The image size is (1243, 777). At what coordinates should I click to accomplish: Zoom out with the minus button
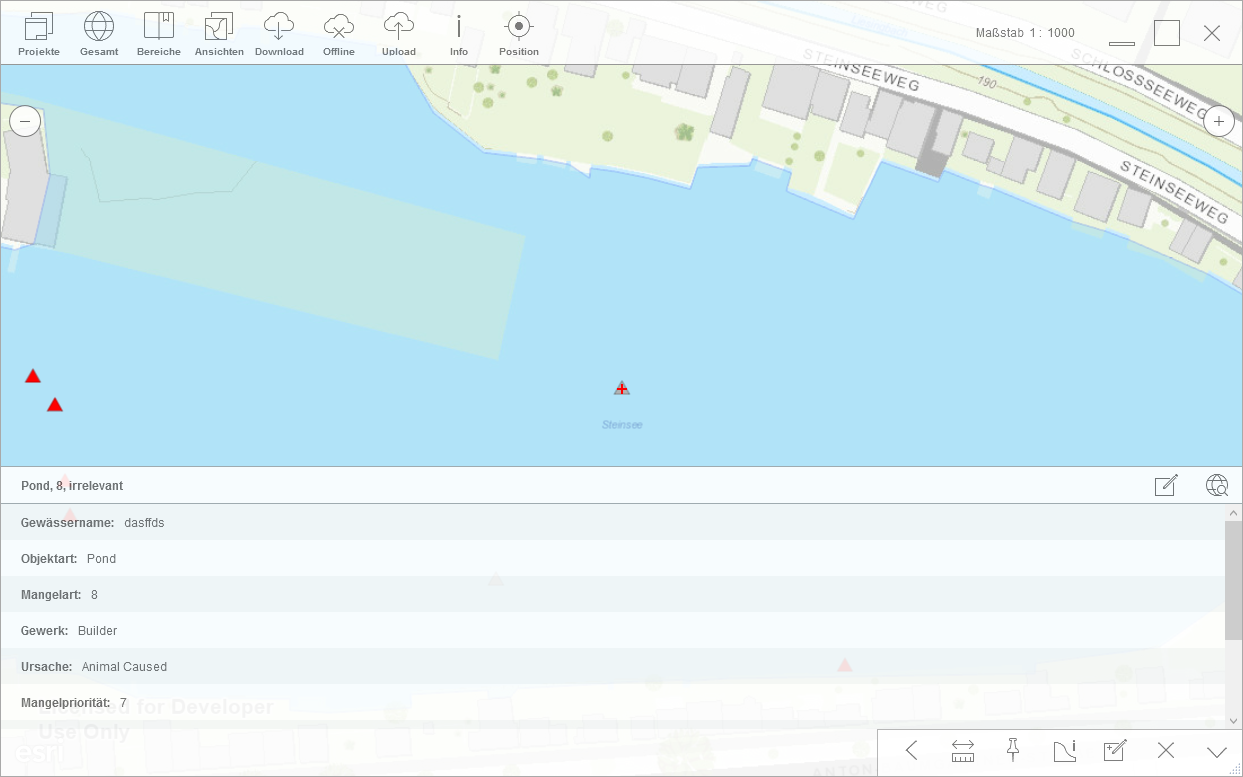point(25,121)
